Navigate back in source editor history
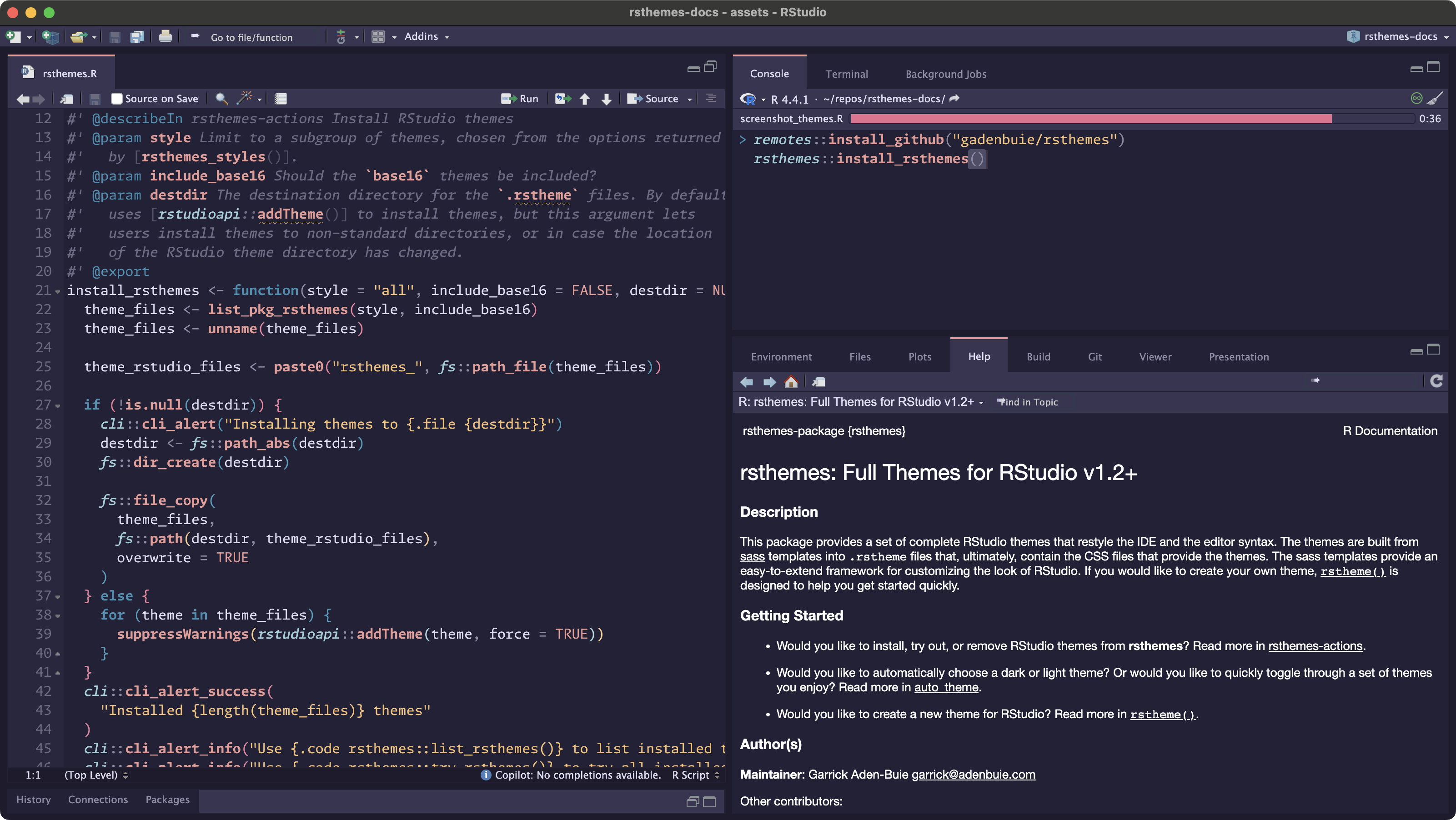The height and width of the screenshot is (820, 1456). coord(23,99)
